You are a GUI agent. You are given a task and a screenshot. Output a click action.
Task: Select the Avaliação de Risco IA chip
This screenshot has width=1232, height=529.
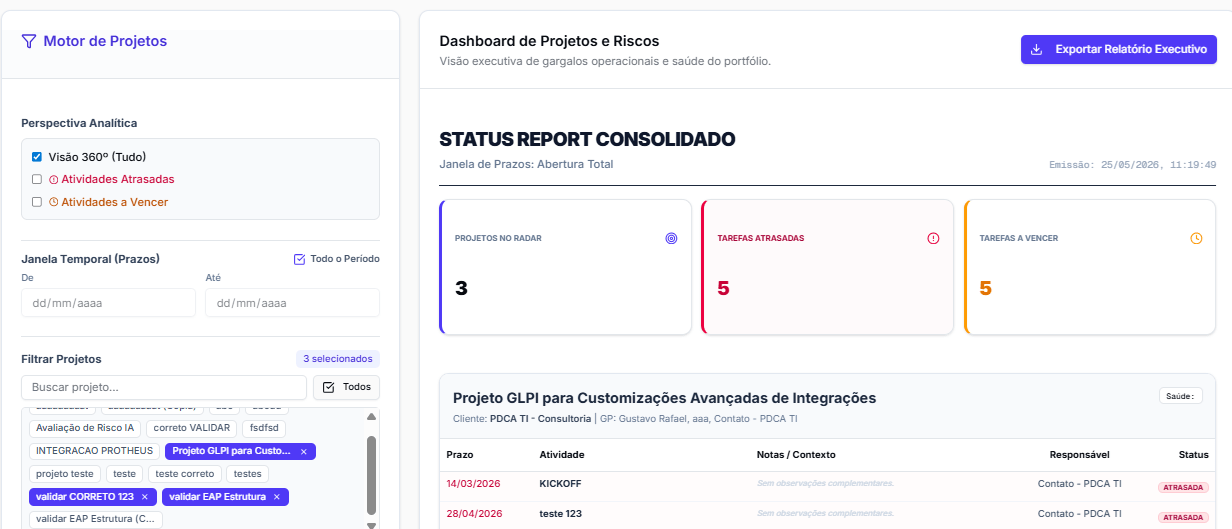(x=84, y=428)
